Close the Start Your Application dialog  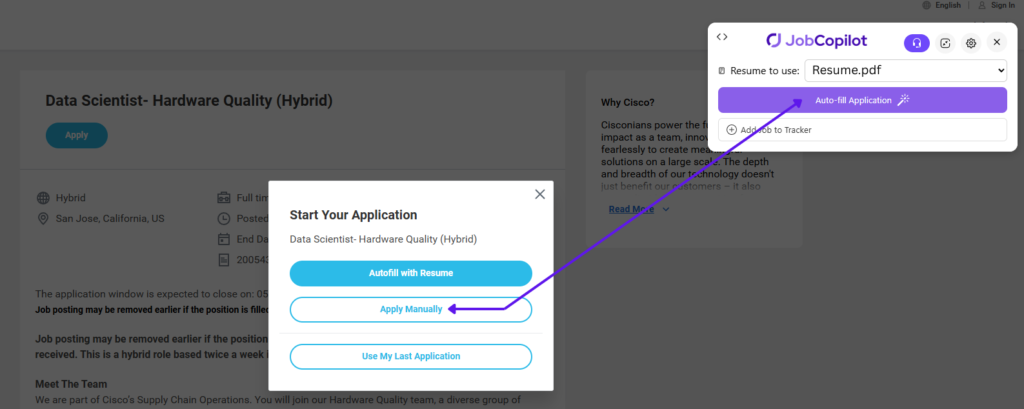click(540, 194)
